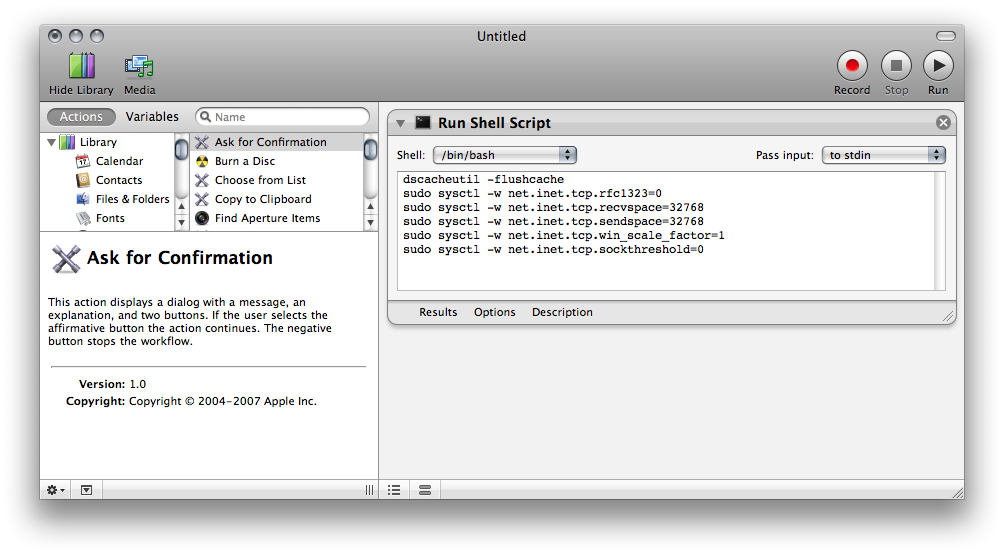Show the workflow log list view
The width and height of the screenshot is (1004, 554).
point(394,490)
